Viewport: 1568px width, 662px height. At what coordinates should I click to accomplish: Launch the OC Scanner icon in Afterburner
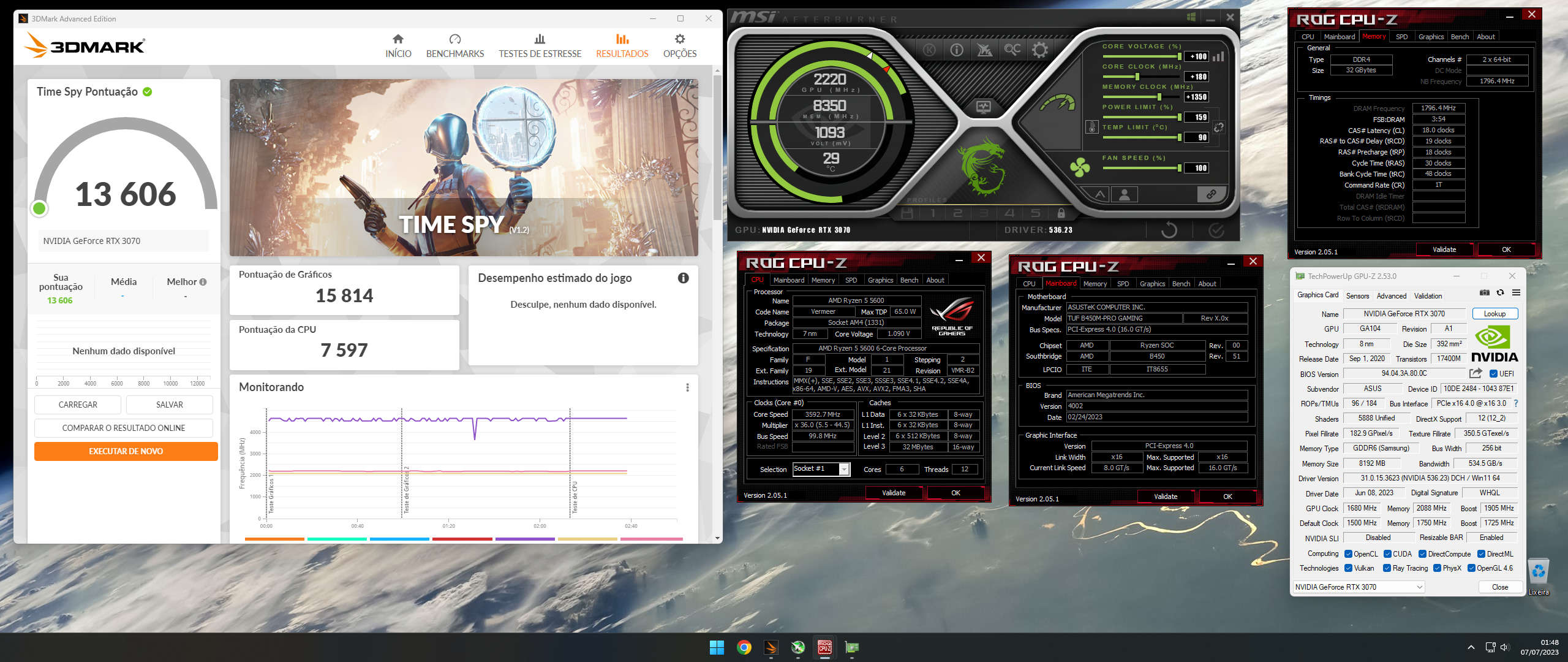tap(1012, 49)
